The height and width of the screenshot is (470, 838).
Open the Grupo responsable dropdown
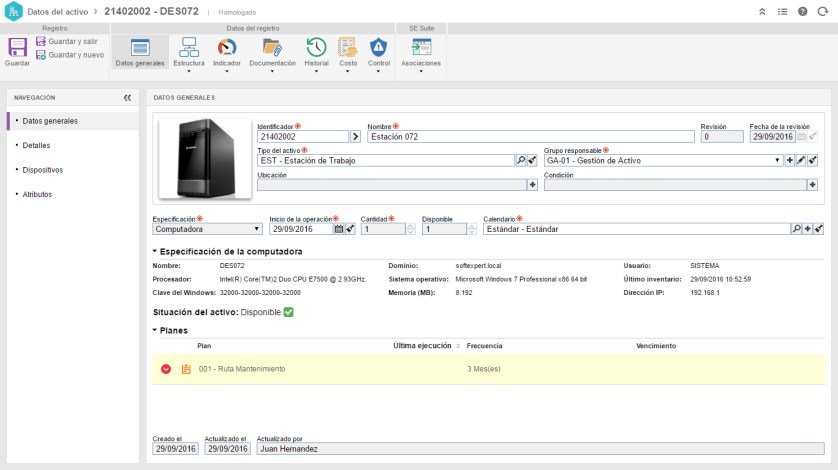(663, 160)
